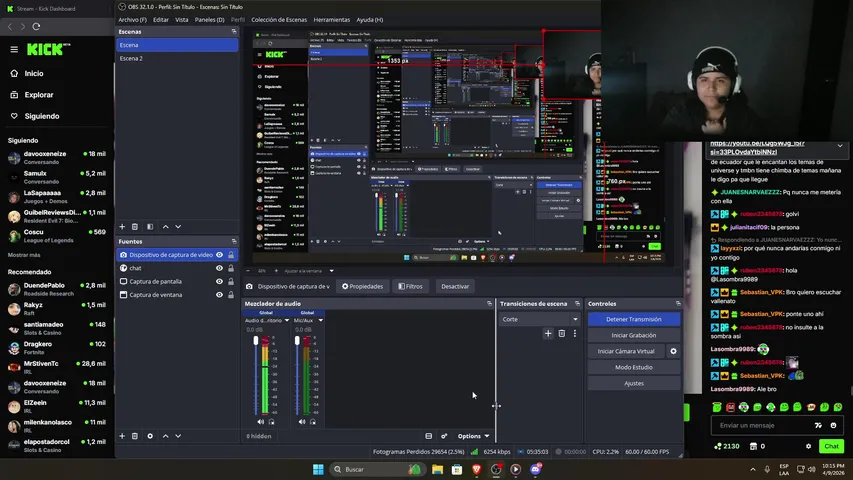Open audio mixer advanced properties gear
The width and height of the screenshot is (853, 480).
click(444, 436)
